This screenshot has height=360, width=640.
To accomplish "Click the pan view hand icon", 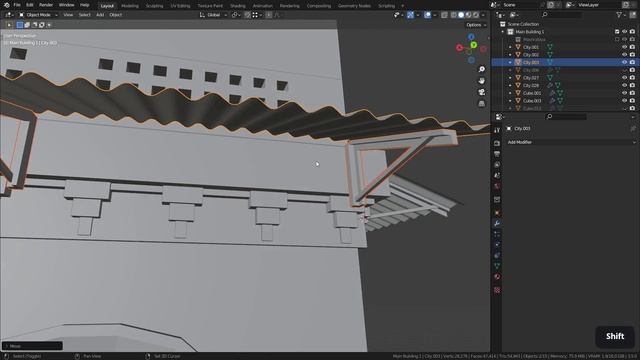I will [482, 81].
